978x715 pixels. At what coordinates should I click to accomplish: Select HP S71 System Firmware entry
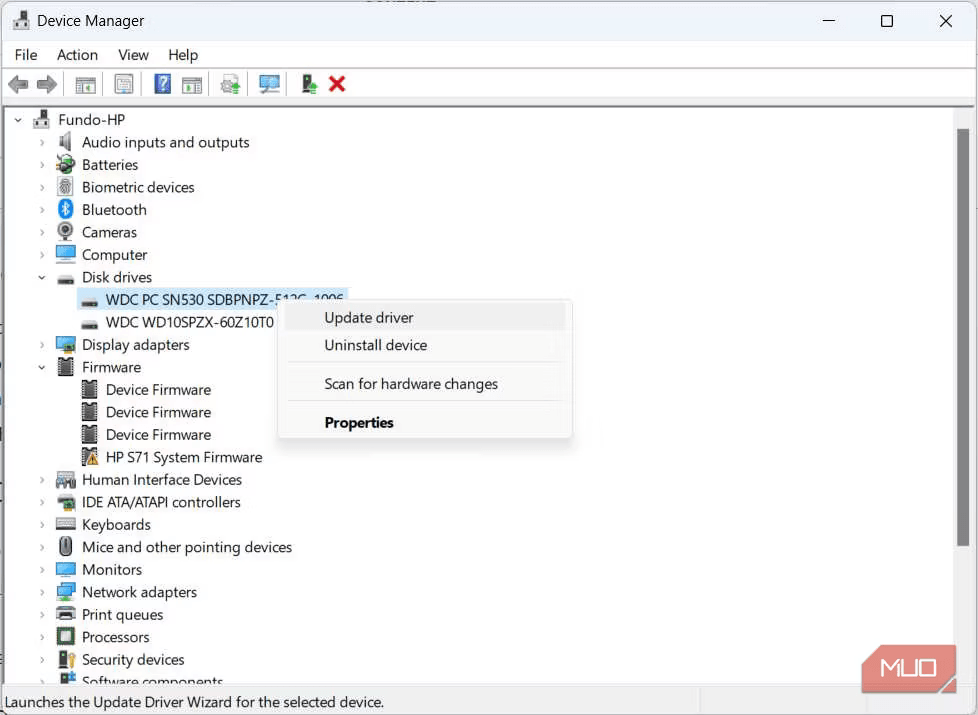pos(184,457)
